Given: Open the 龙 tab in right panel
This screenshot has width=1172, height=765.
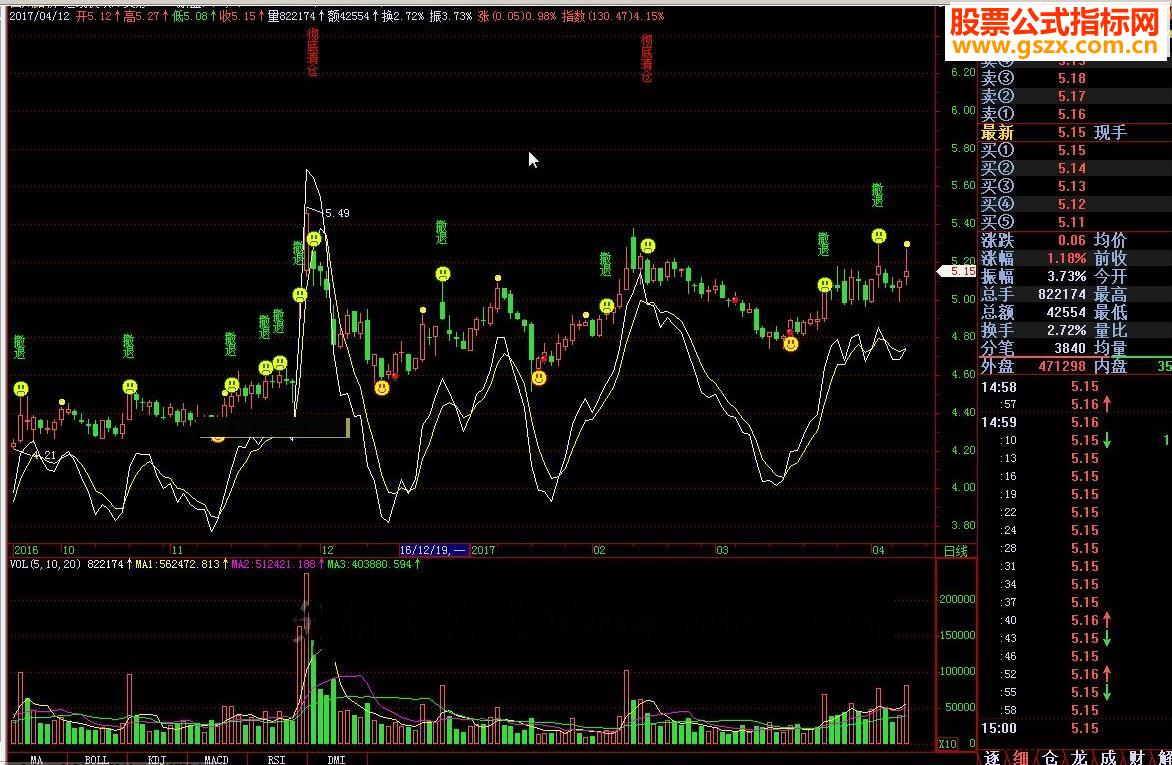Looking at the screenshot, I should (x=1079, y=757).
